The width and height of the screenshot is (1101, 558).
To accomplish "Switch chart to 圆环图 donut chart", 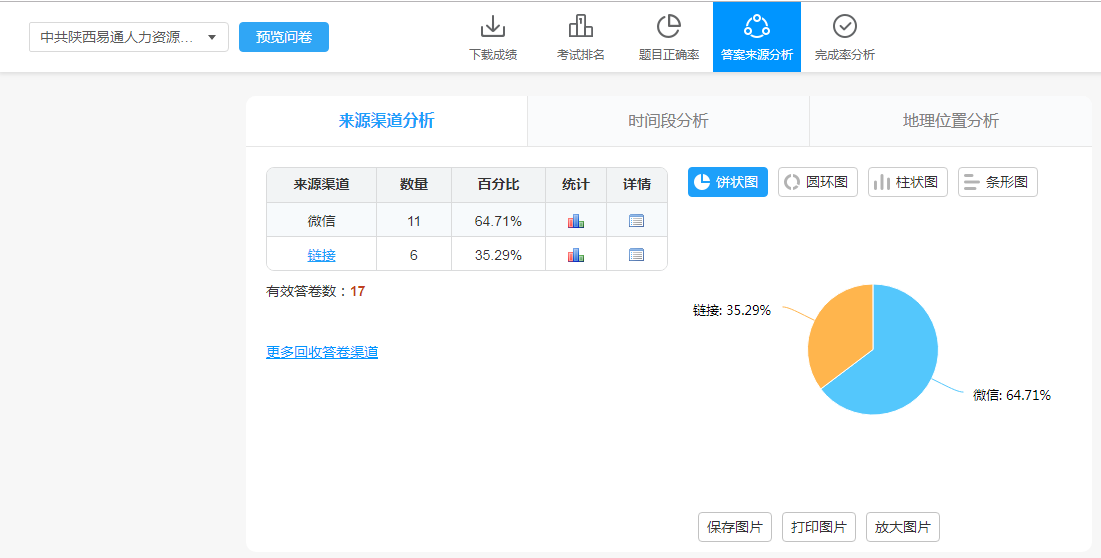I will (x=817, y=182).
